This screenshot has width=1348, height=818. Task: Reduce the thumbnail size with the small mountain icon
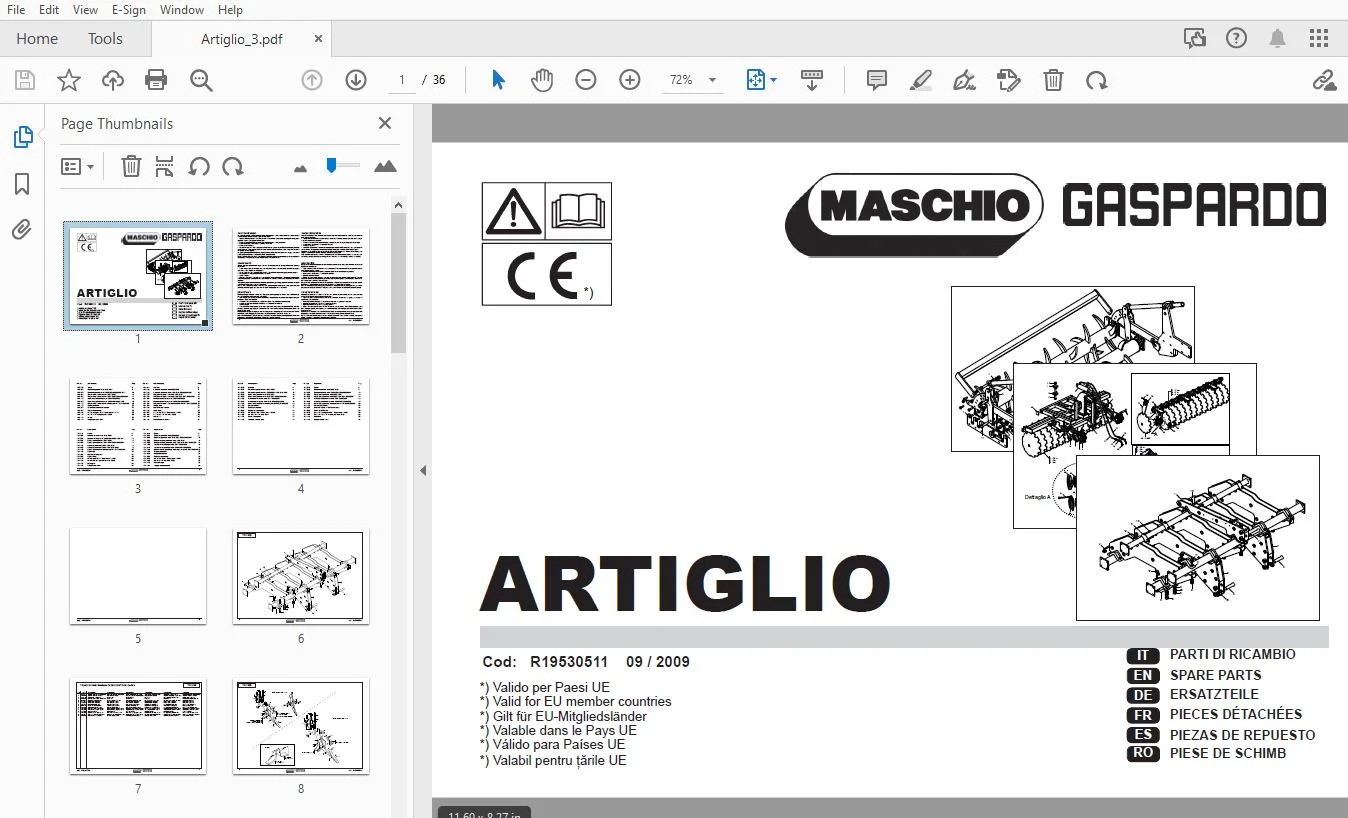(x=301, y=168)
